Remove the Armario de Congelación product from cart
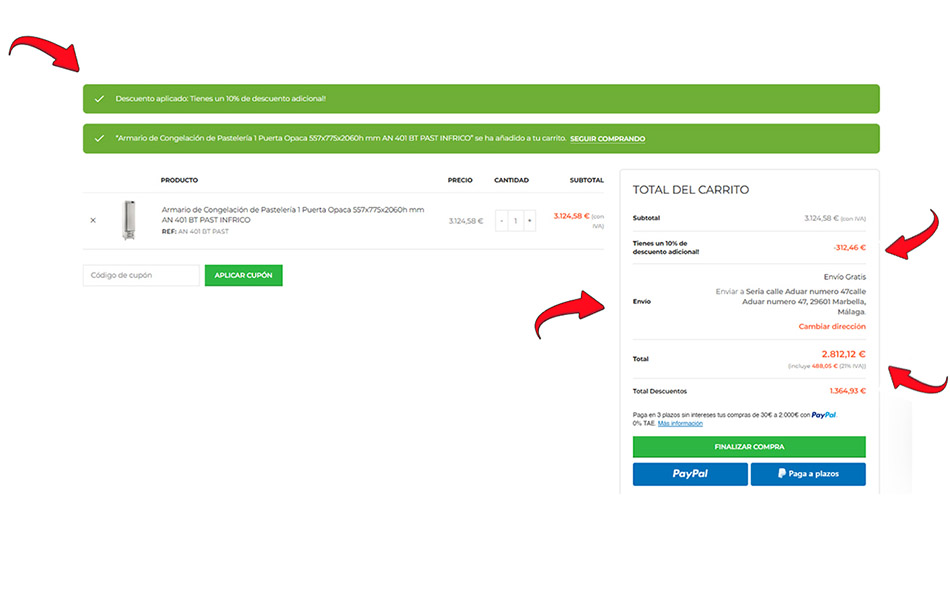Screen dimensions: 950x600 point(93,220)
